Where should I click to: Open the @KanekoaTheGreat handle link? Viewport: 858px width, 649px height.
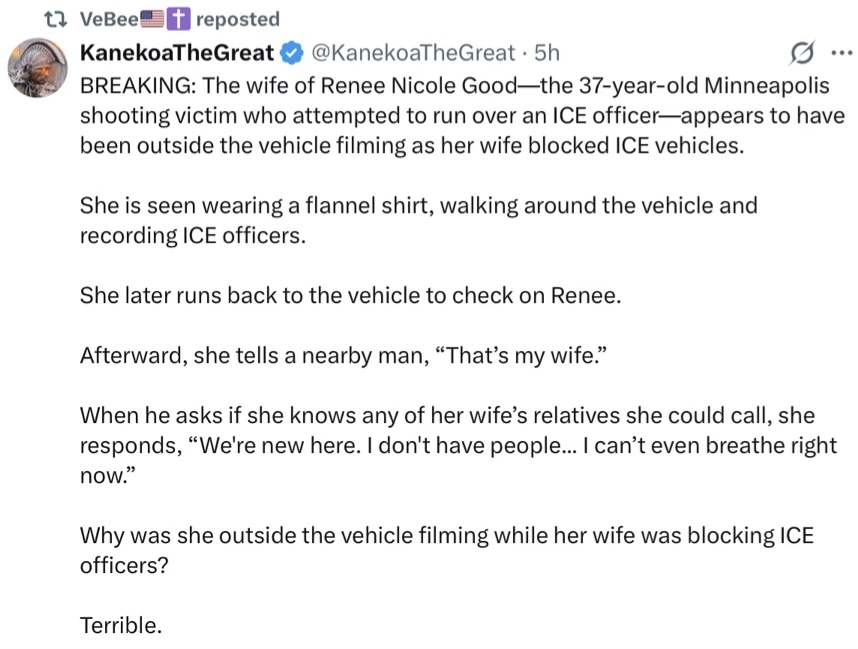coord(414,52)
